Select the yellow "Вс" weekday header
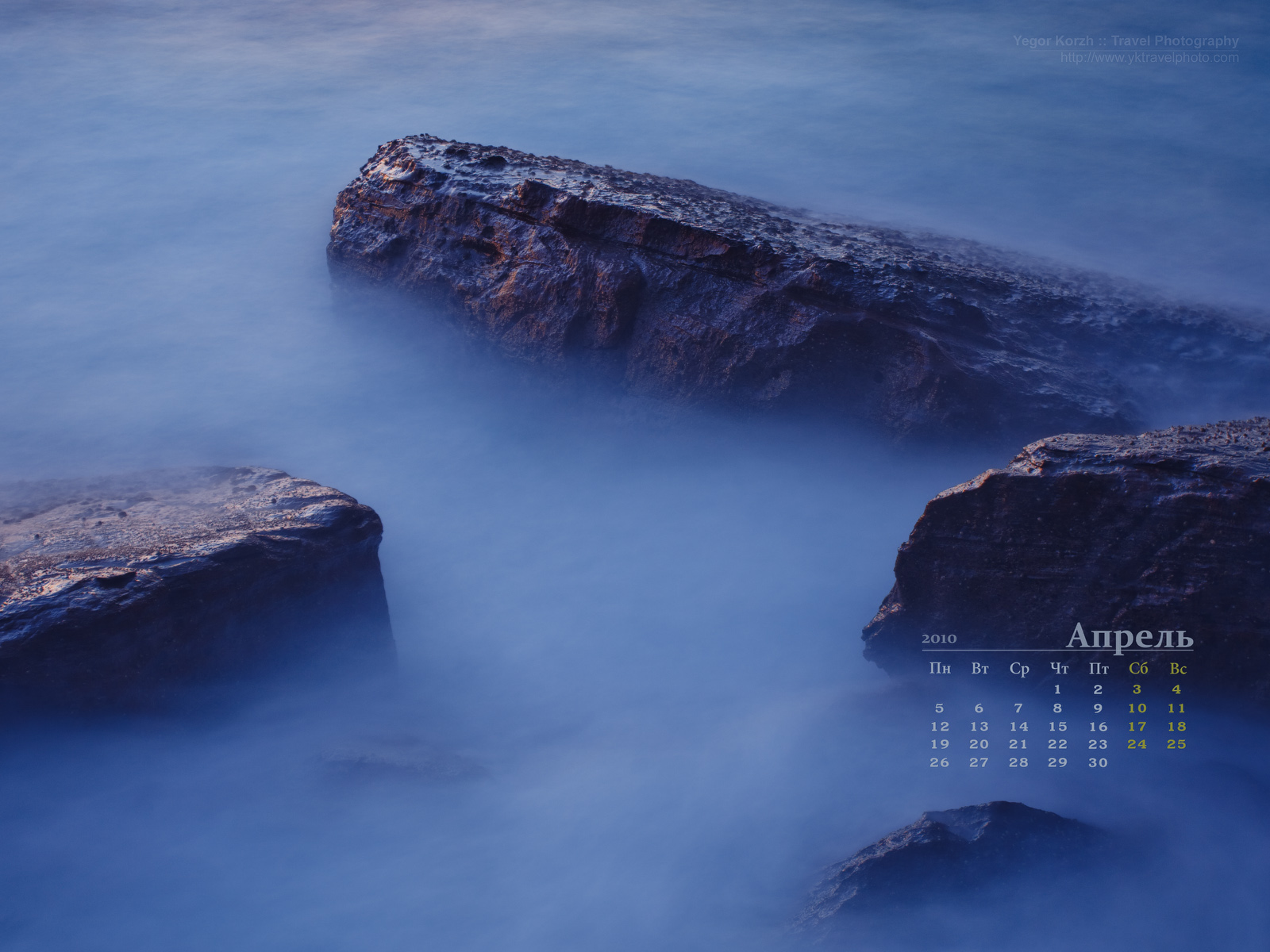1270x952 pixels. [1178, 669]
